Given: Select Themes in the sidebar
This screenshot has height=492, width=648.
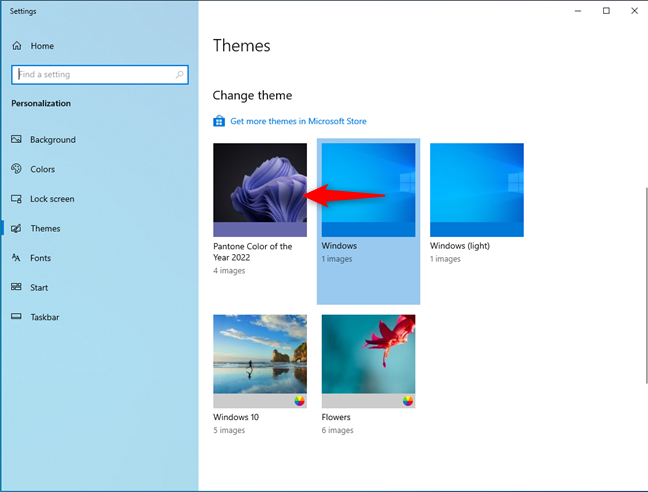Looking at the screenshot, I should 100,228.
